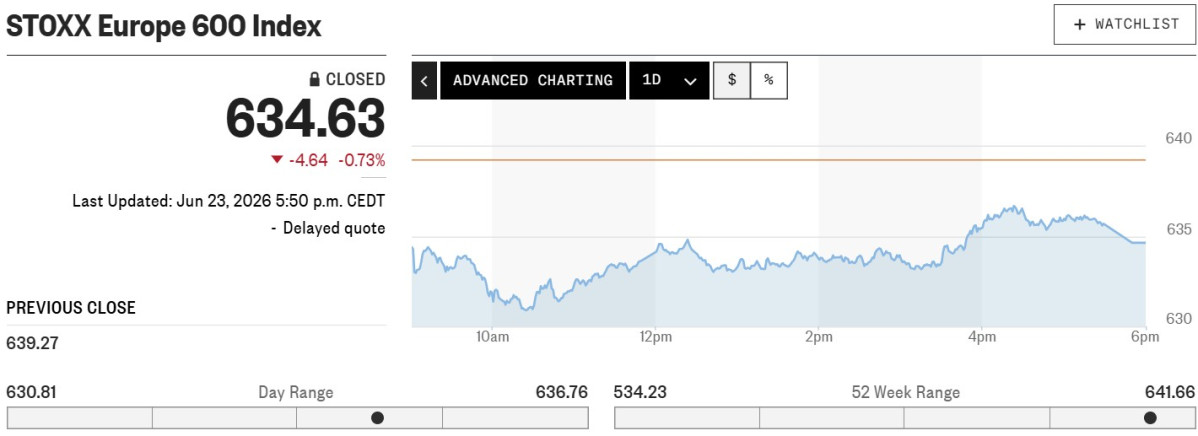Click the lock icon beside CLOSED
The height and width of the screenshot is (436, 1198).
pos(314,79)
